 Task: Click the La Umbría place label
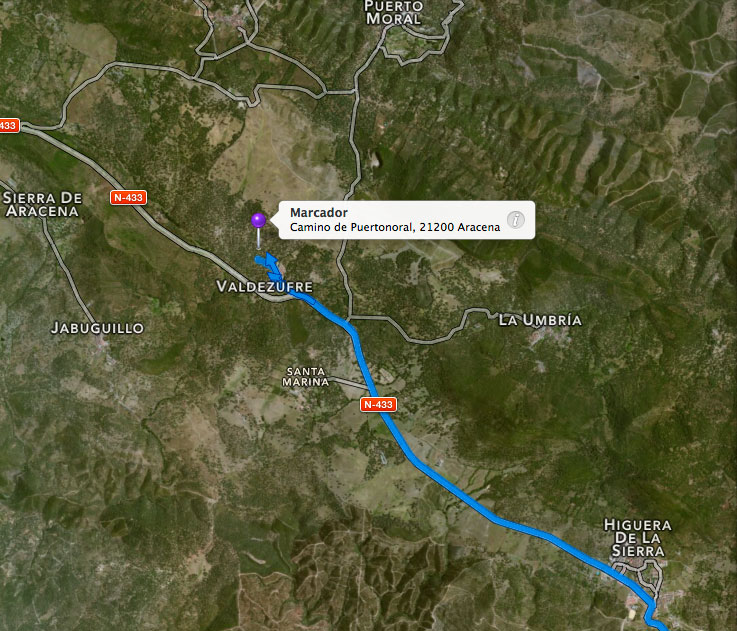(540, 320)
